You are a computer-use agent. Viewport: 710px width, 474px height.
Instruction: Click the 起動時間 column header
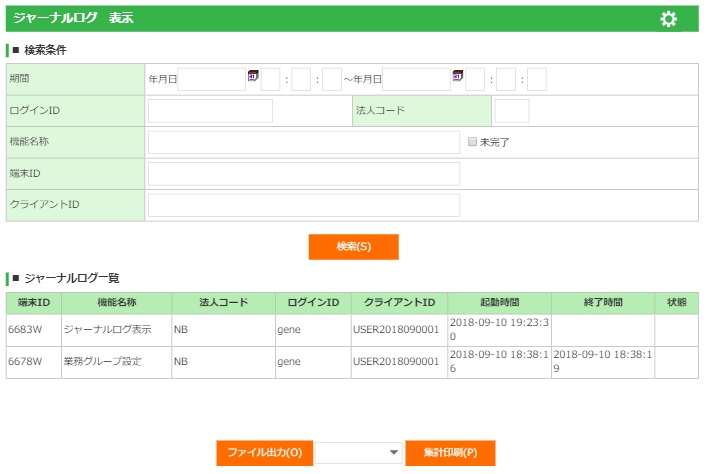coord(499,302)
